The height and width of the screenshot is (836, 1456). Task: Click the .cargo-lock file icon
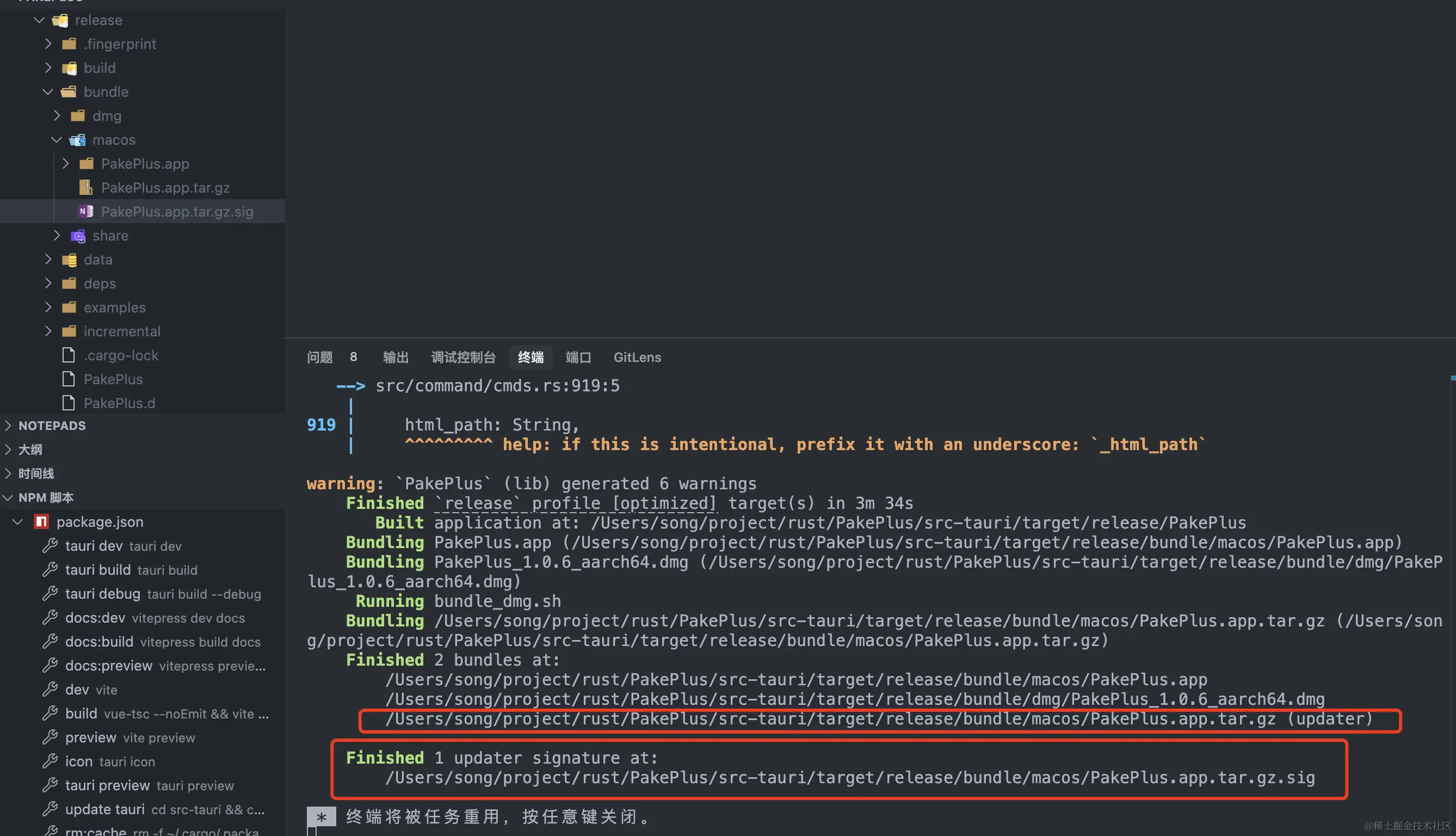tap(69, 355)
